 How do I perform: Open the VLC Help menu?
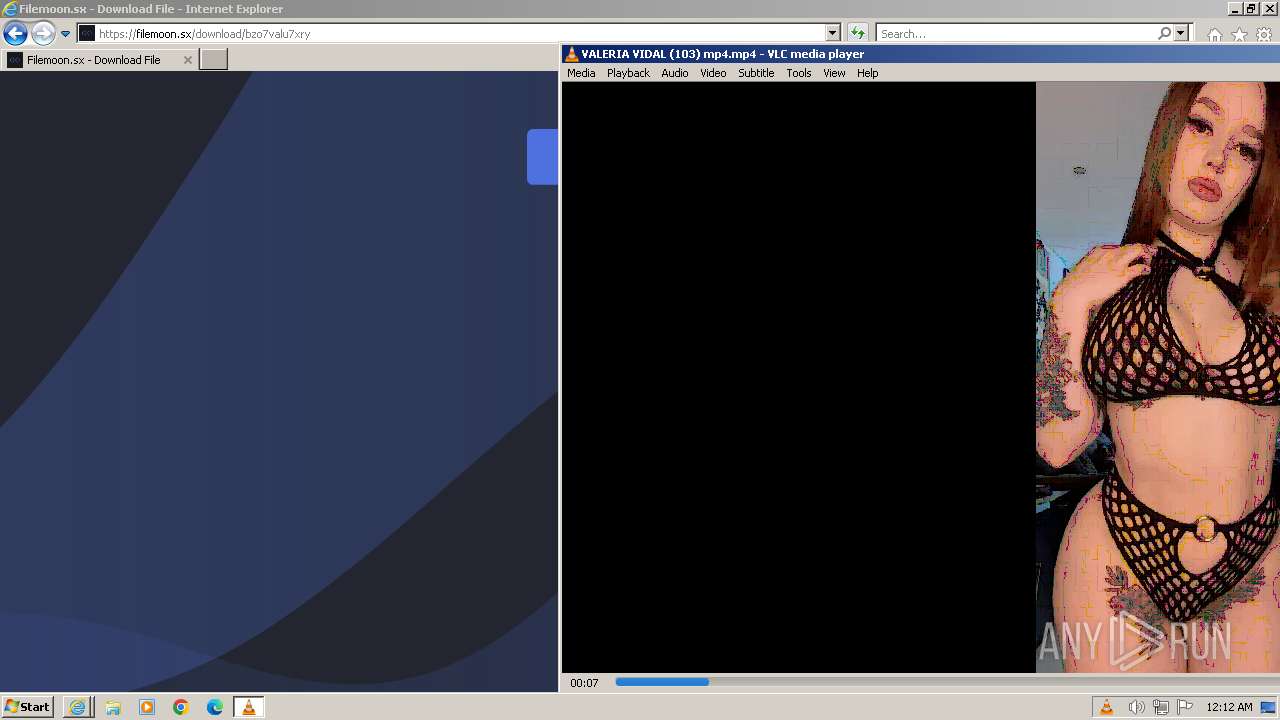click(867, 73)
